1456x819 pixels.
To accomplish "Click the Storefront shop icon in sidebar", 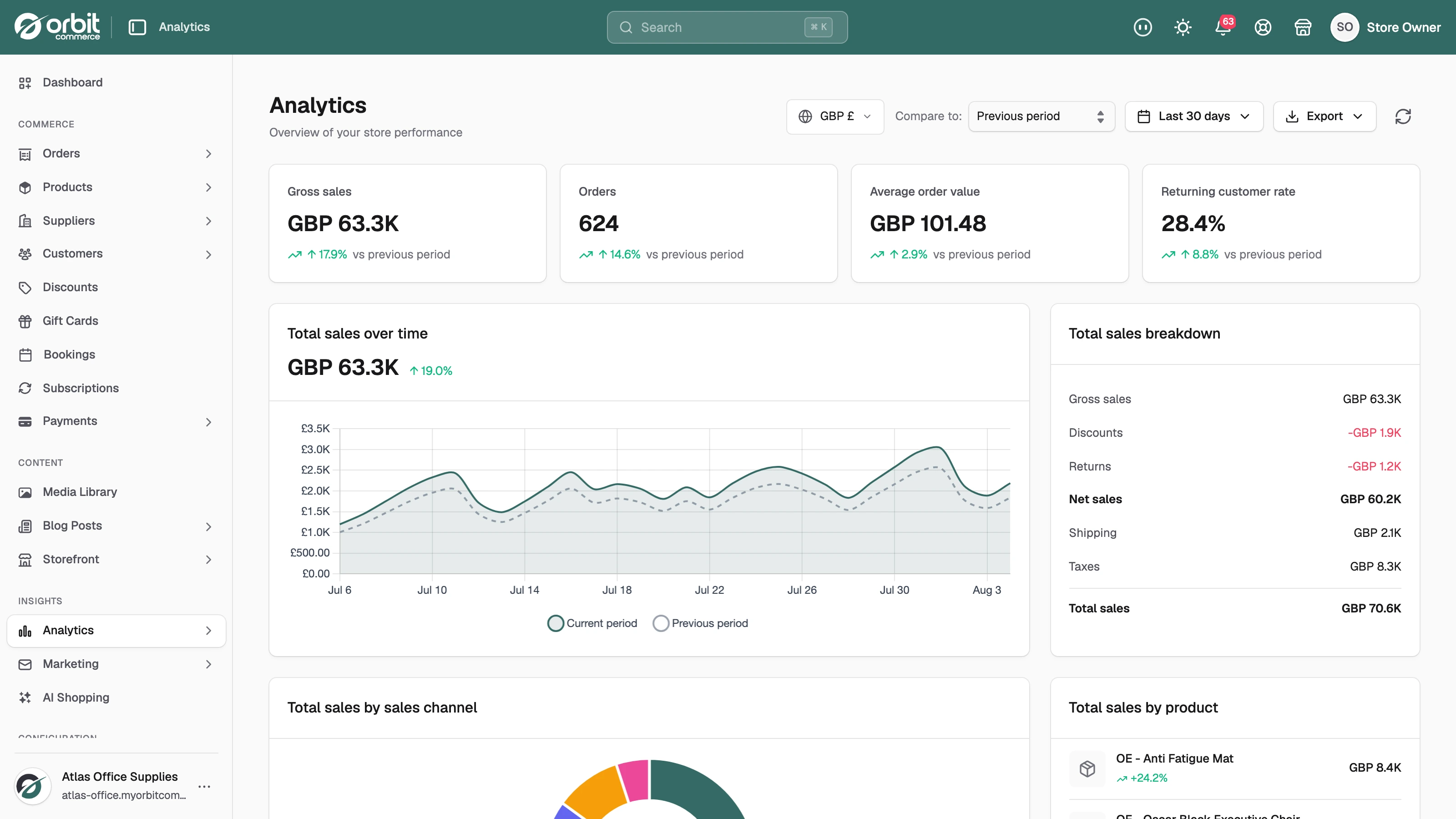I will pyautogui.click(x=25, y=560).
